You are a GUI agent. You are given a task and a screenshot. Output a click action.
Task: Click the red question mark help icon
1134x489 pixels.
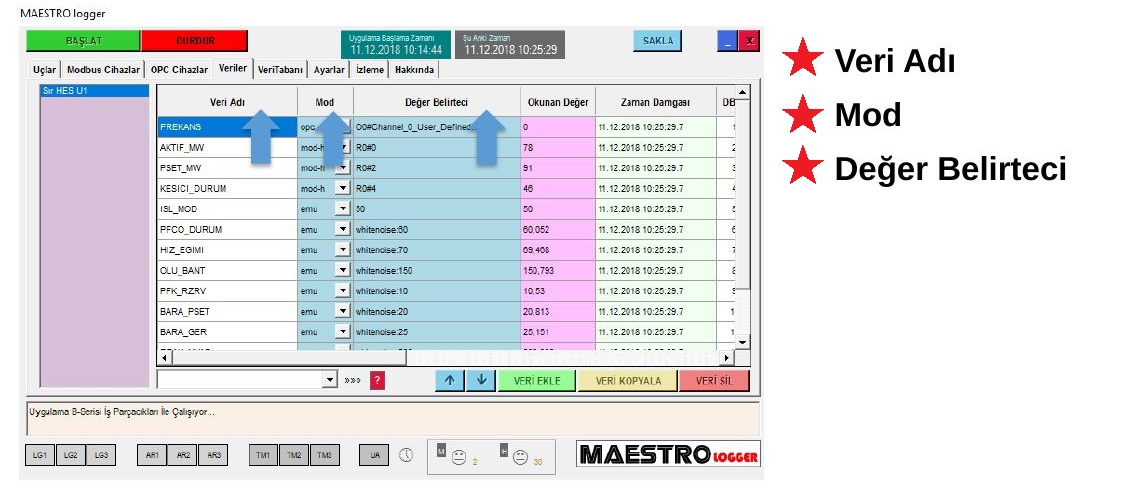pyautogui.click(x=377, y=380)
